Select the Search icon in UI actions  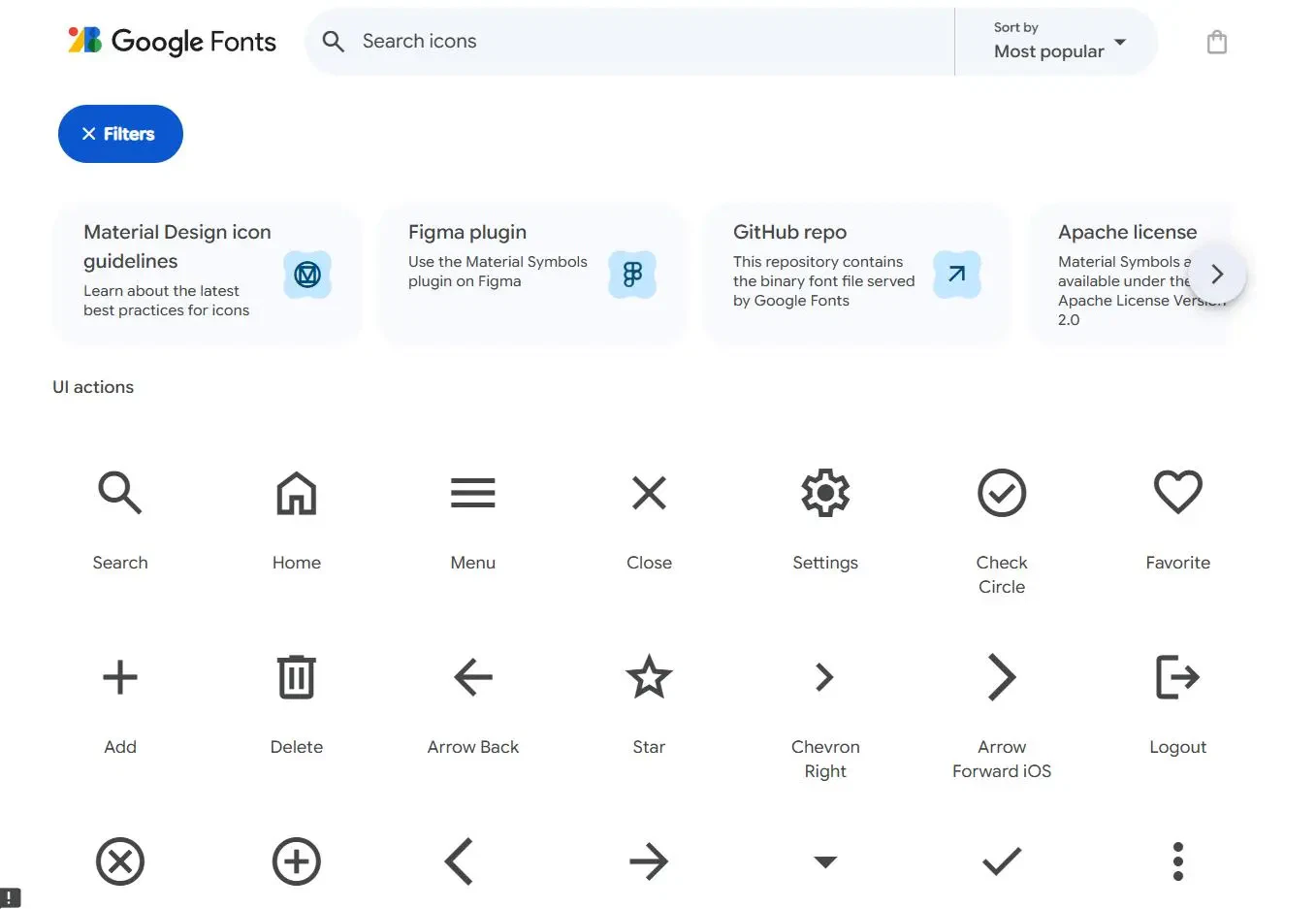coord(119,493)
